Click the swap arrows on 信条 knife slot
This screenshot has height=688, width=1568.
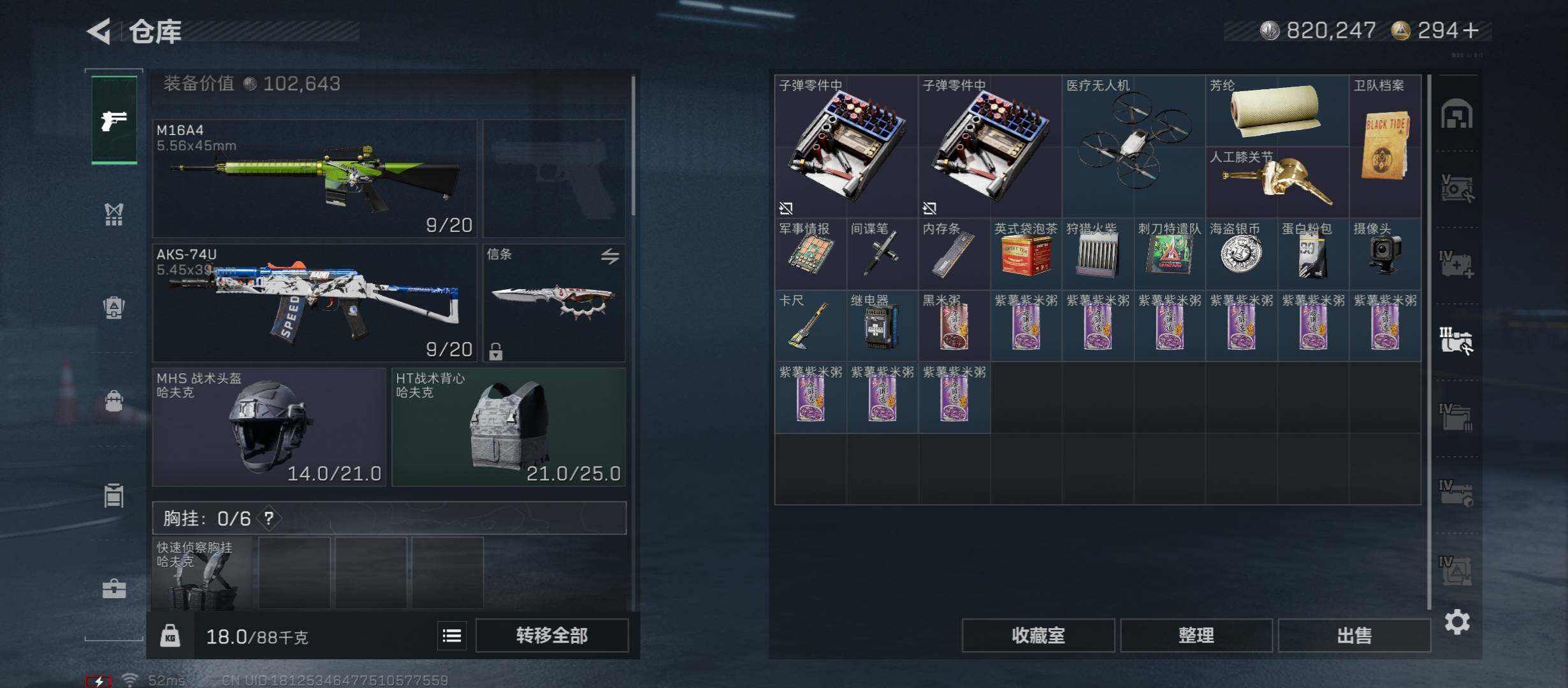tap(610, 256)
